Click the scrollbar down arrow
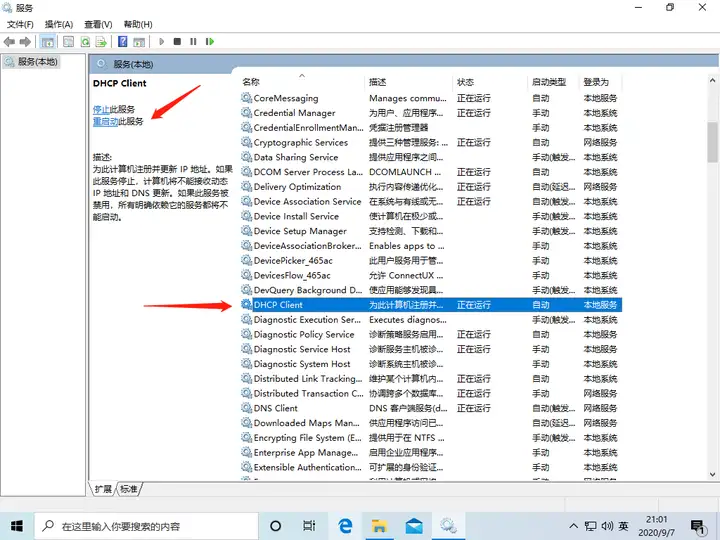 (x=712, y=474)
